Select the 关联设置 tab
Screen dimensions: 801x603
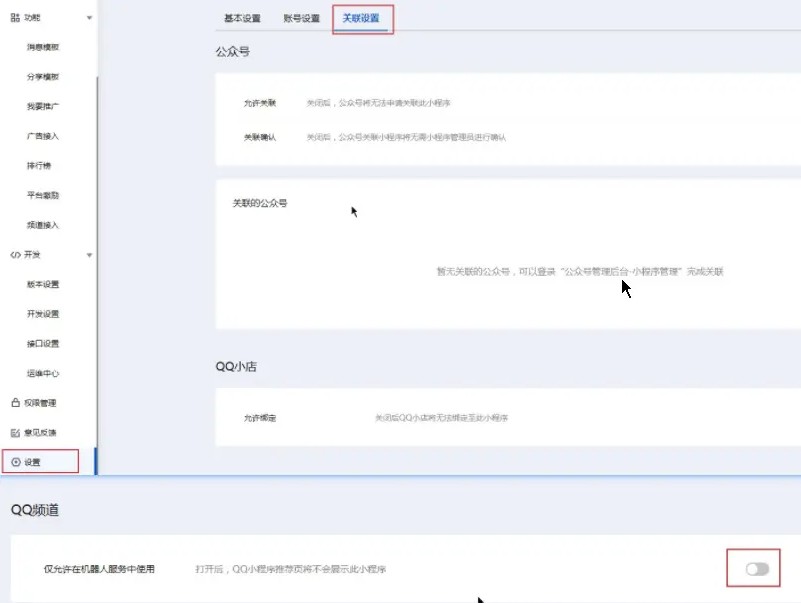tap(361, 18)
